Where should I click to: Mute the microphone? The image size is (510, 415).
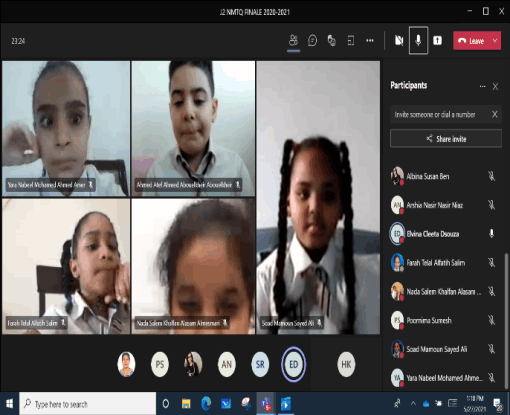click(x=418, y=41)
